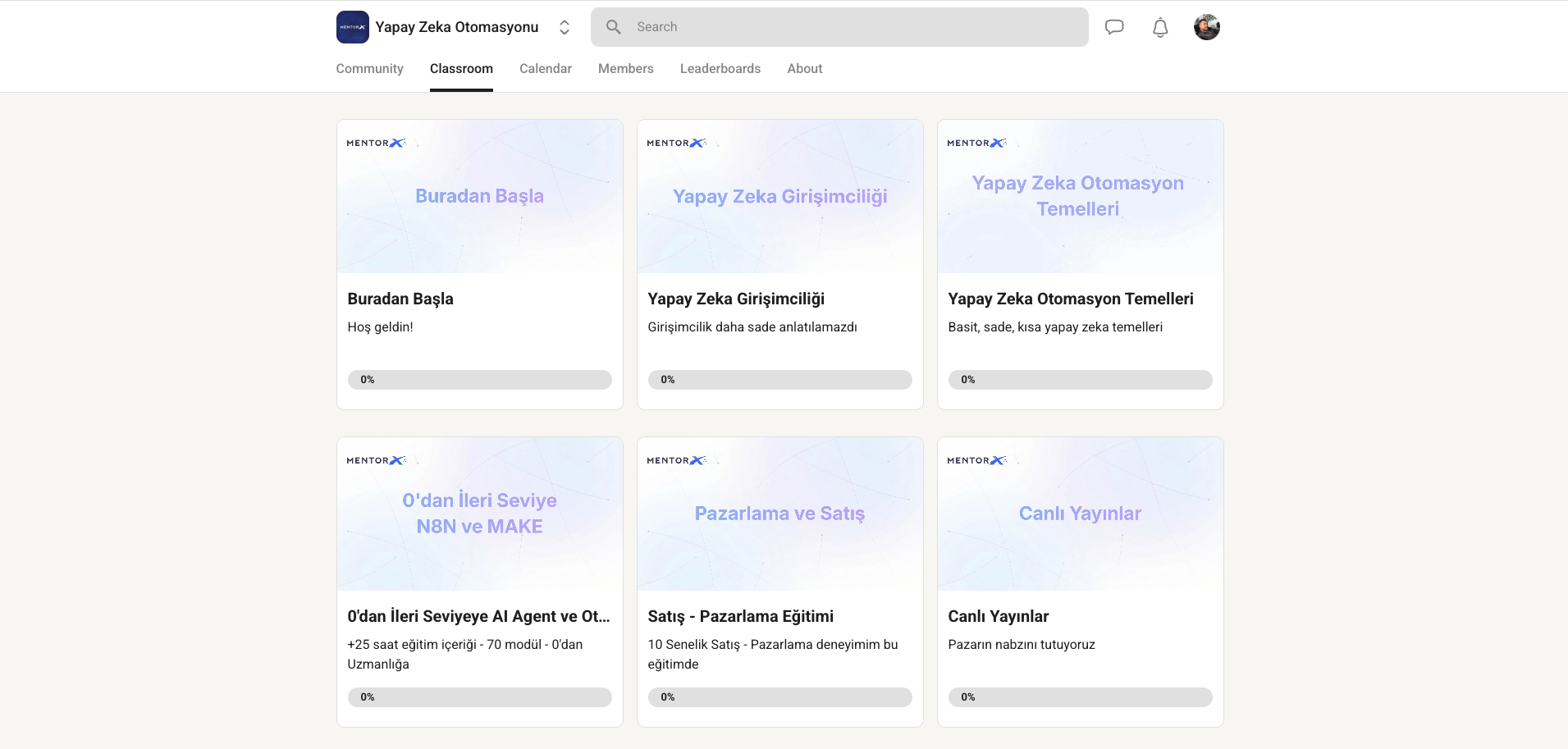Open O'dan İleri Seviye N8N ve MAKE thumbnail

[x=479, y=514]
